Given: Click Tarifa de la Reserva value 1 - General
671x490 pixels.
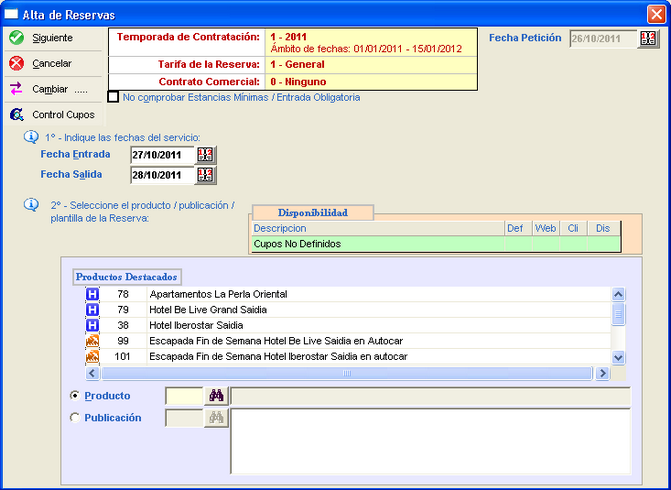Looking at the screenshot, I should (x=297, y=65).
